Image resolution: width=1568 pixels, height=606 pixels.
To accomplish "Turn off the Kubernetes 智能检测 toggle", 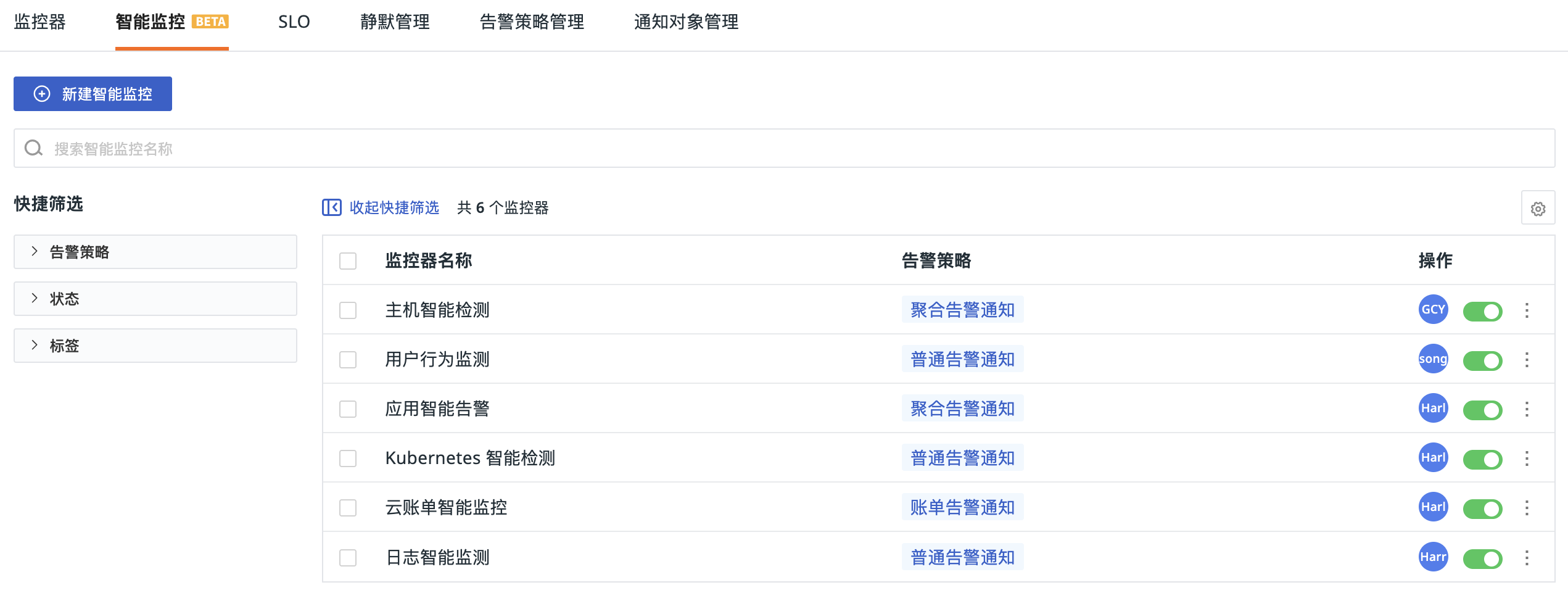I will [x=1482, y=459].
